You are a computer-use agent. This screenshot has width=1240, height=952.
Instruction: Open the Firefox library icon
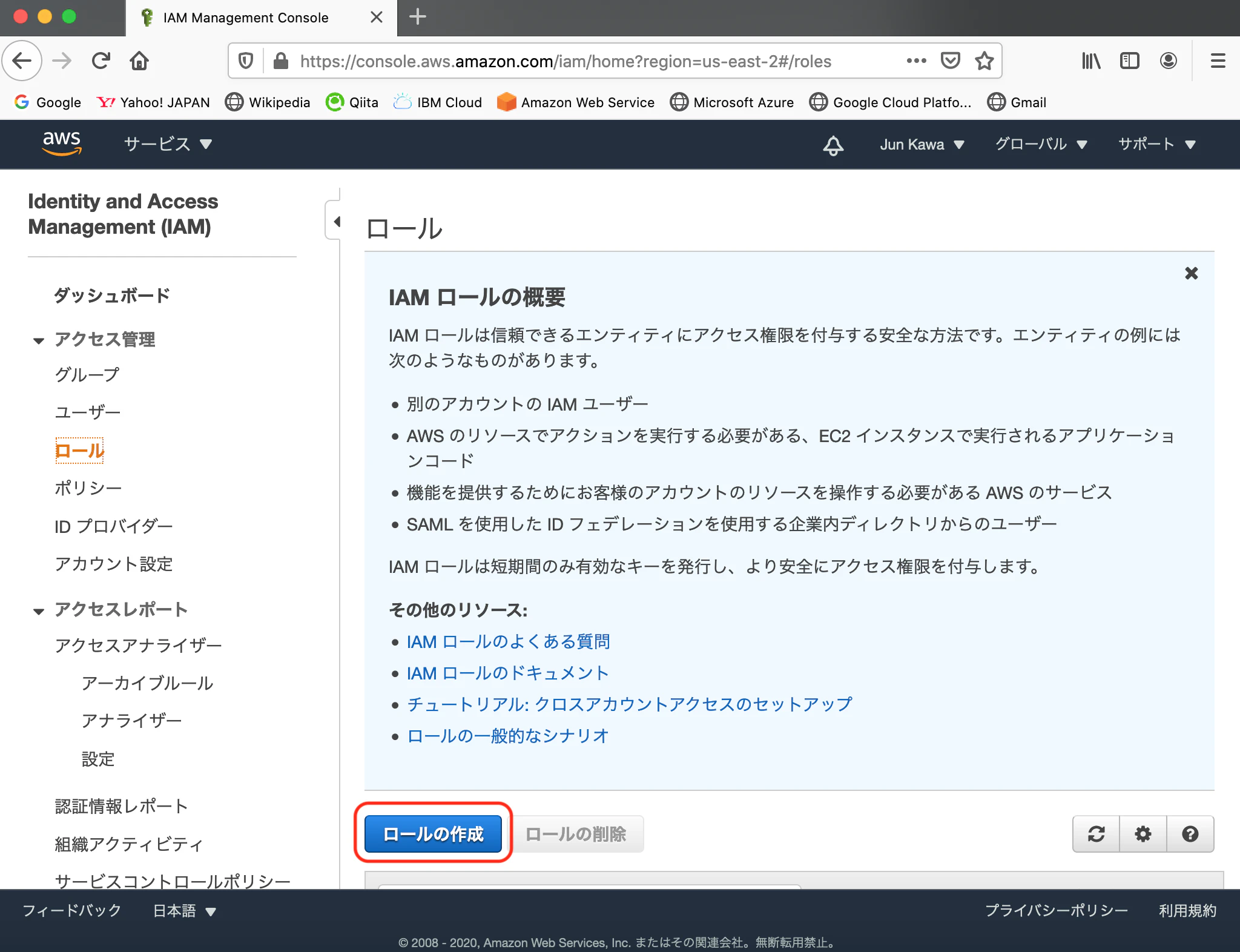1091,61
